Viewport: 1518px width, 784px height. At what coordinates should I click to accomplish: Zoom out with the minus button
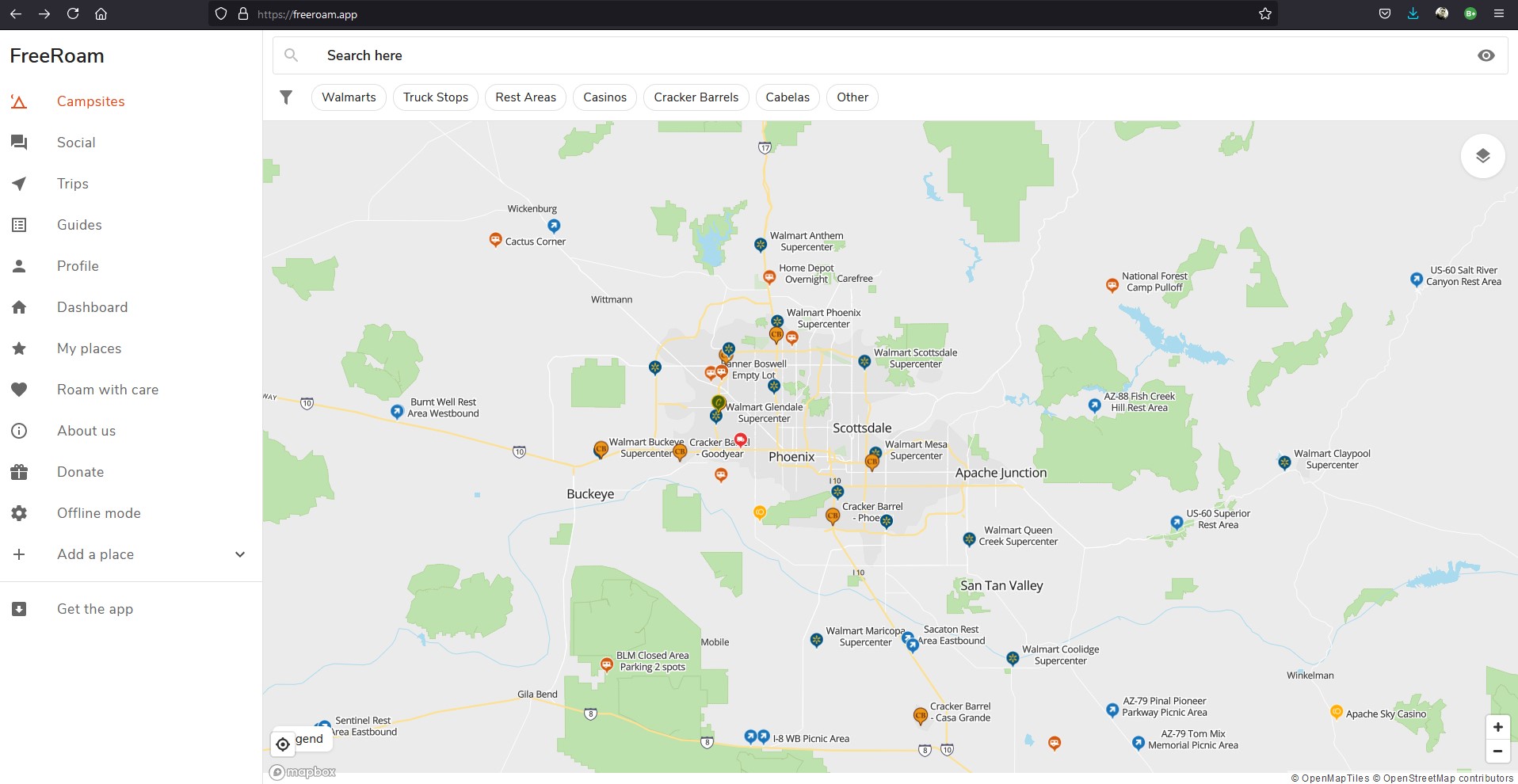point(1497,751)
